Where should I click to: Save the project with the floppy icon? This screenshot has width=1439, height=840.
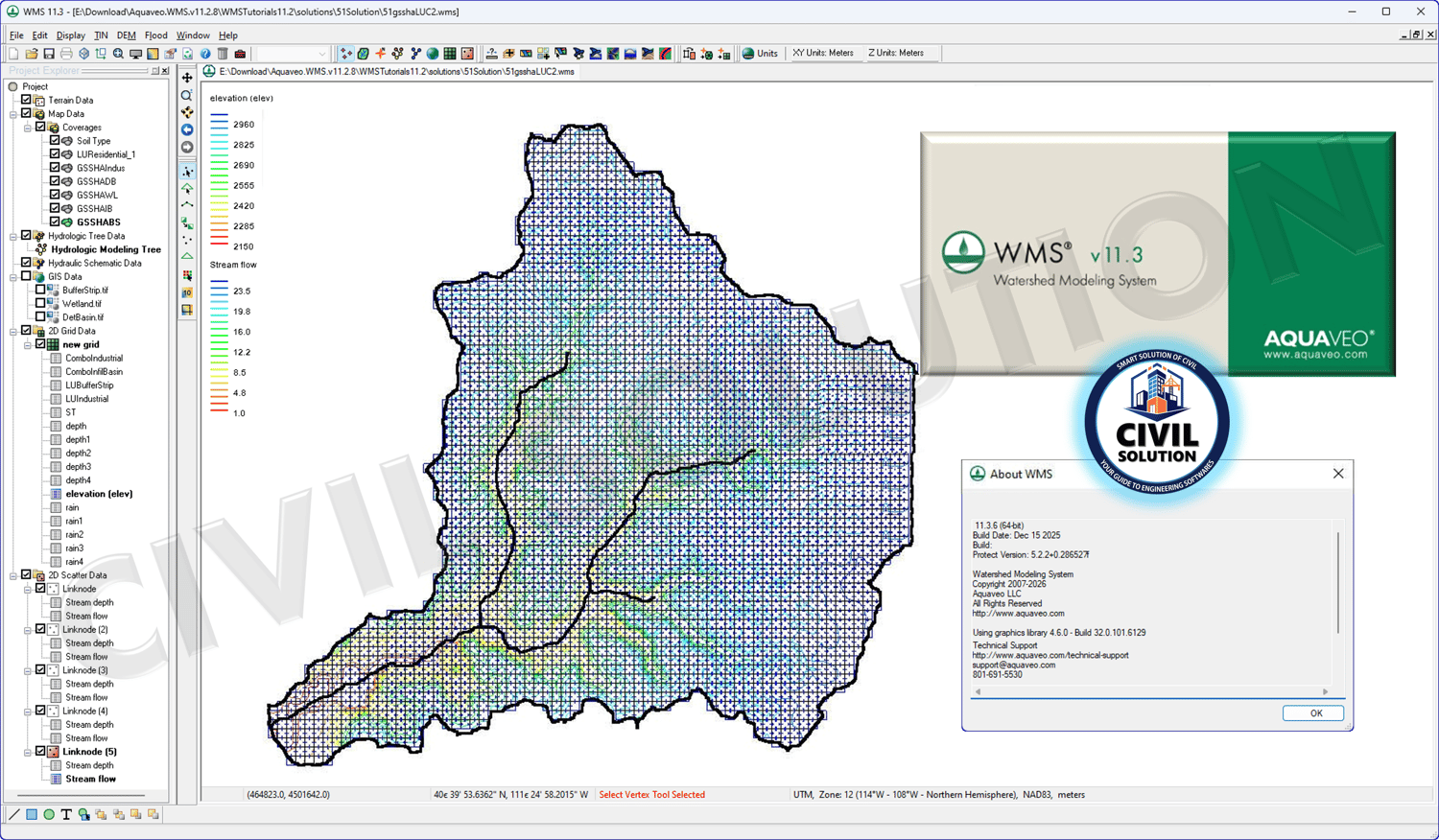[49, 54]
